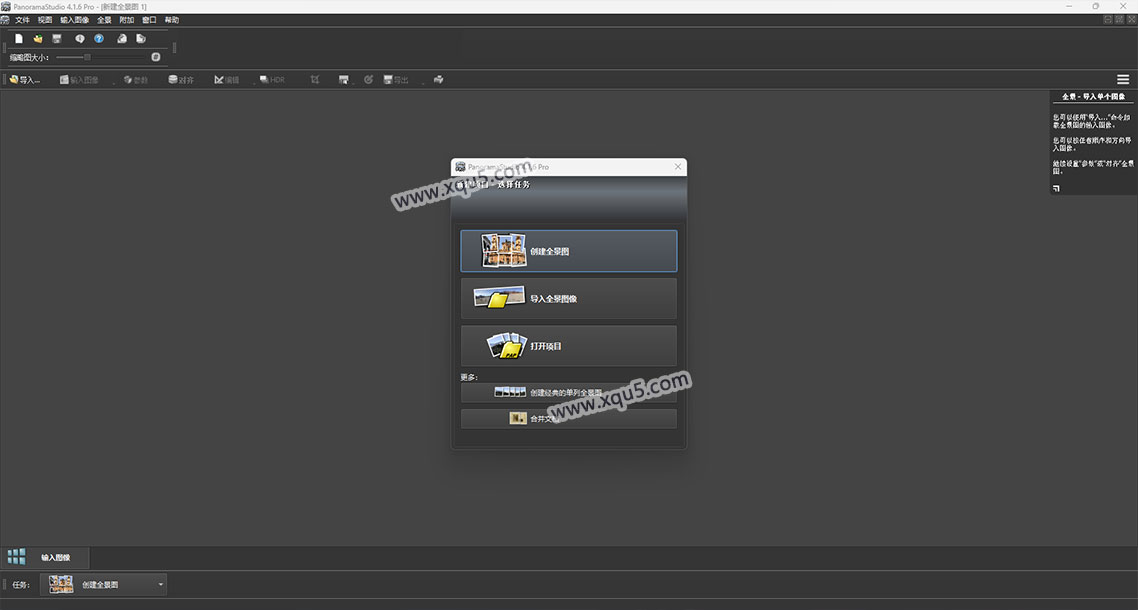
Task: Open the hamburger menu icon at right
Action: pyautogui.click(x=1123, y=80)
